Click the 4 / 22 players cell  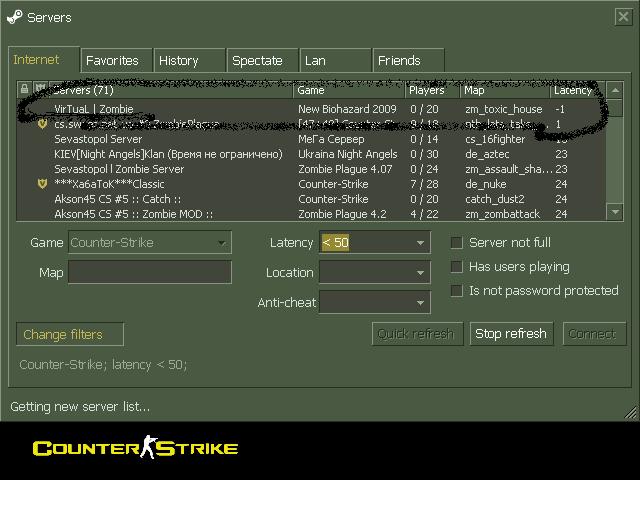coord(424,214)
